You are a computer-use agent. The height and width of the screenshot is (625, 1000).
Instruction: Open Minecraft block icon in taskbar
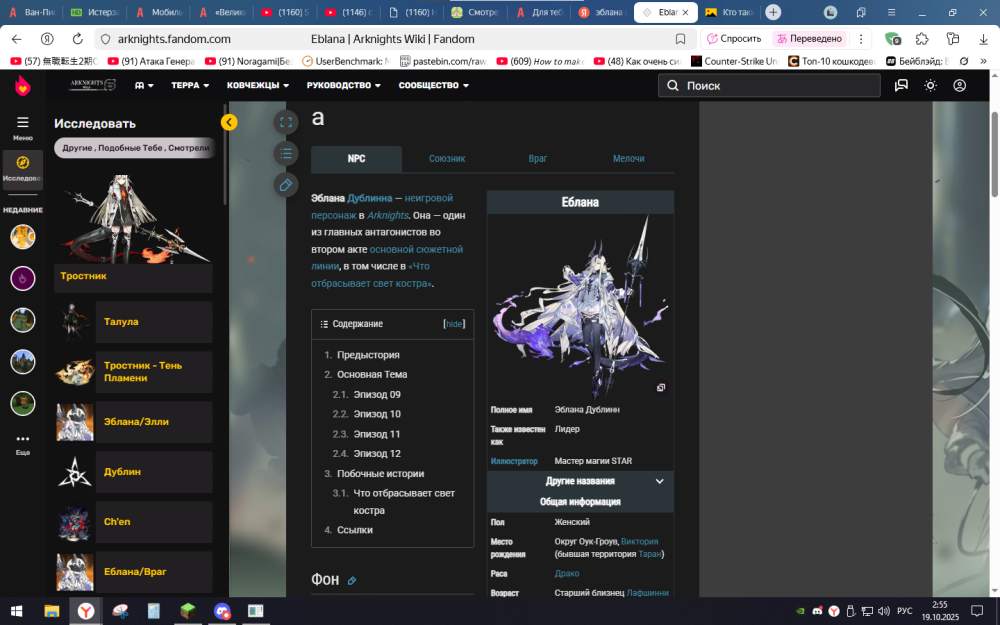click(188, 611)
